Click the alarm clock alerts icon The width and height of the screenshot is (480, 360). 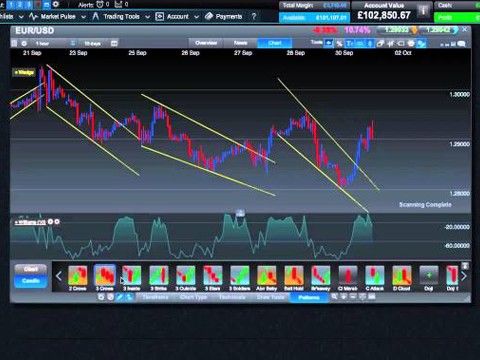click(100, 4)
